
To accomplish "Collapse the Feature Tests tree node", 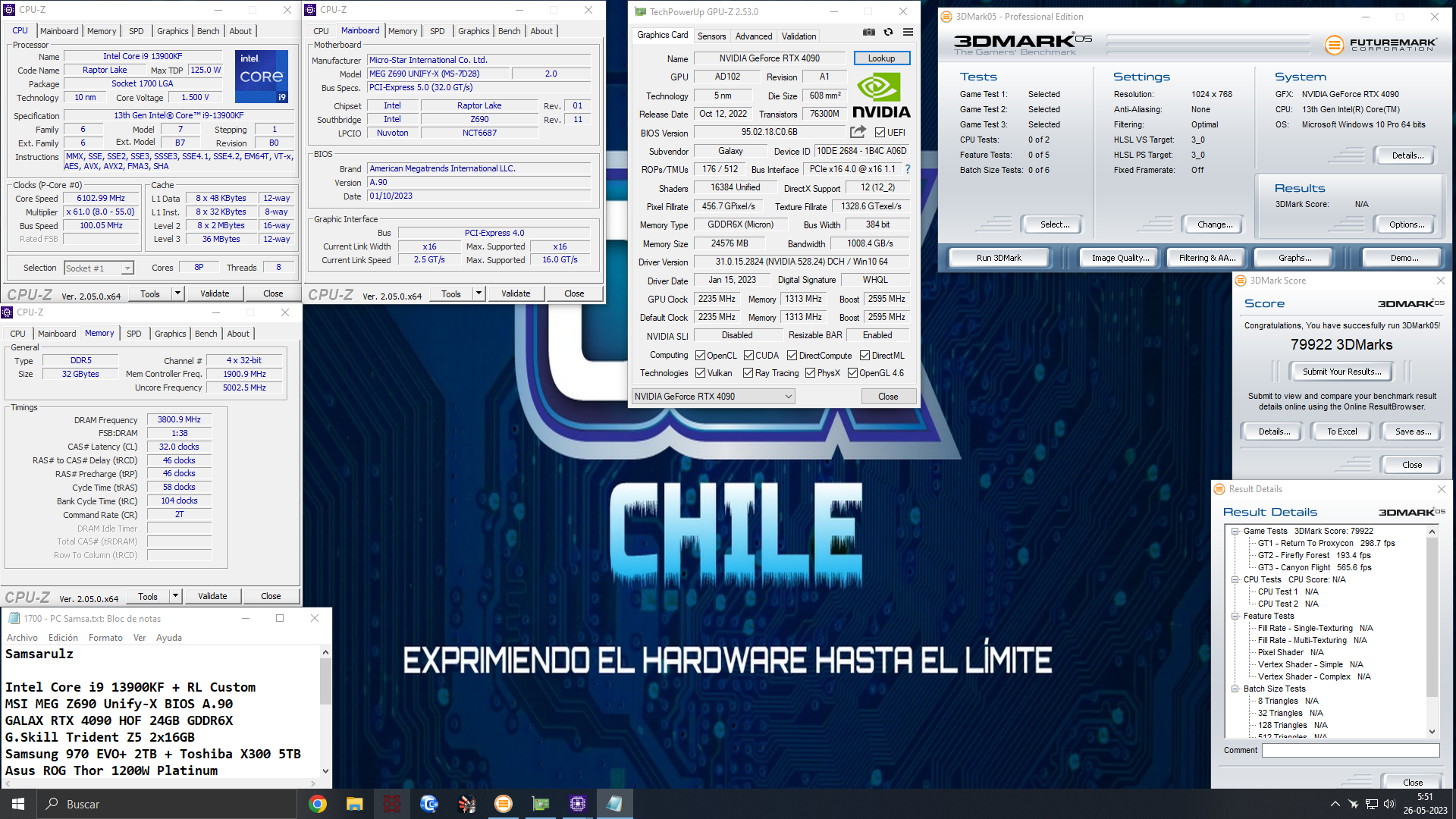I will tap(1235, 616).
